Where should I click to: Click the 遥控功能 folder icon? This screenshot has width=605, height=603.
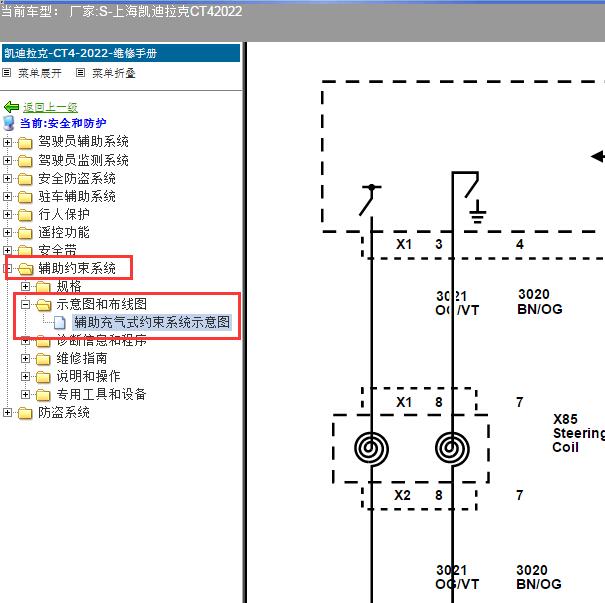[x=25, y=233]
